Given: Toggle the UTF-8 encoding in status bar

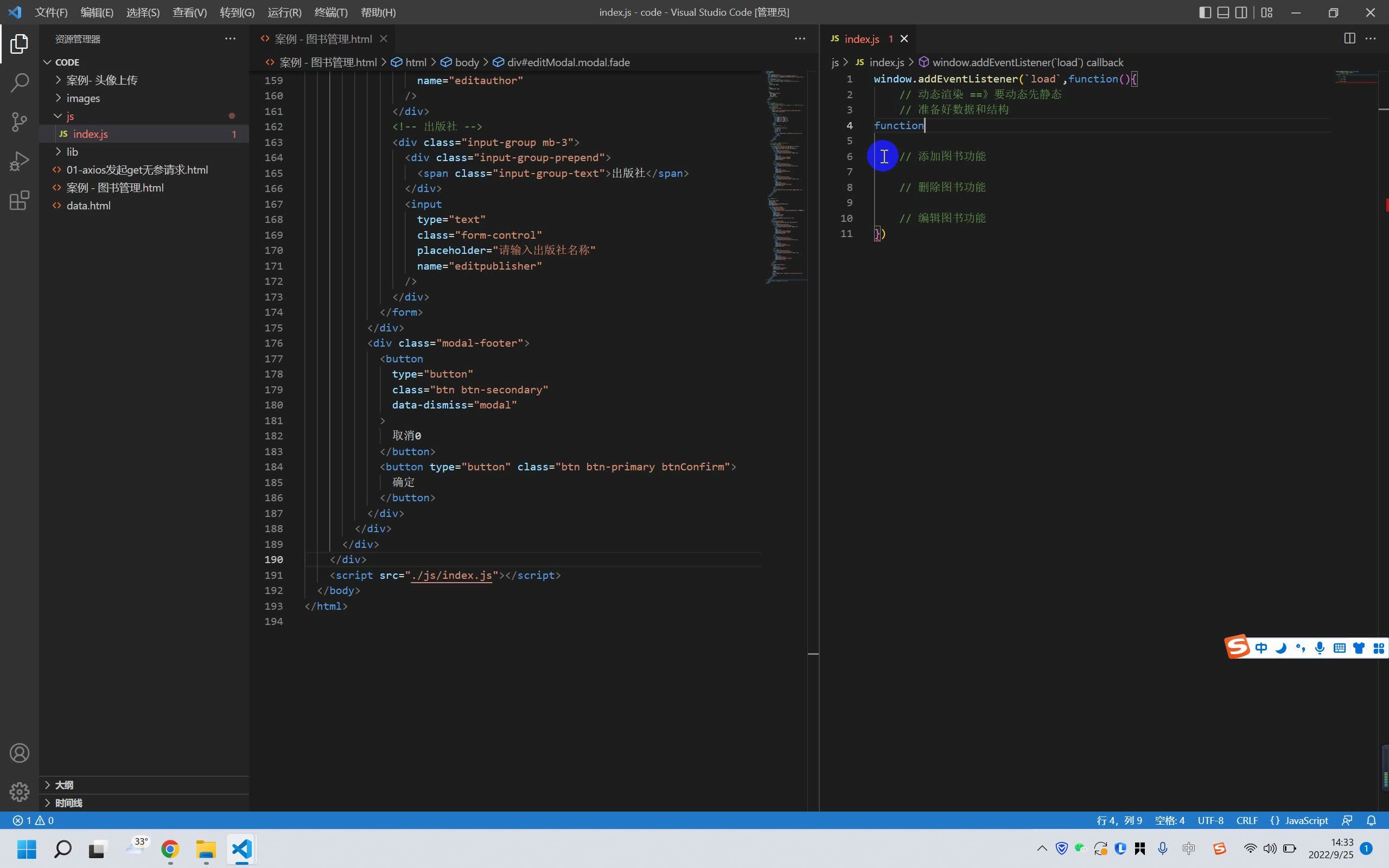Looking at the screenshot, I should pos(1210,820).
